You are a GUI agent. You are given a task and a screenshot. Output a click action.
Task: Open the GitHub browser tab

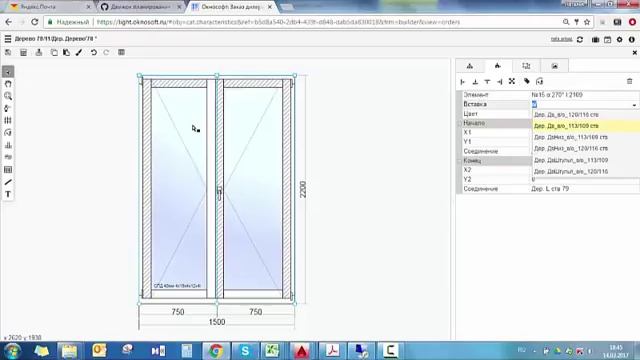click(x=141, y=7)
